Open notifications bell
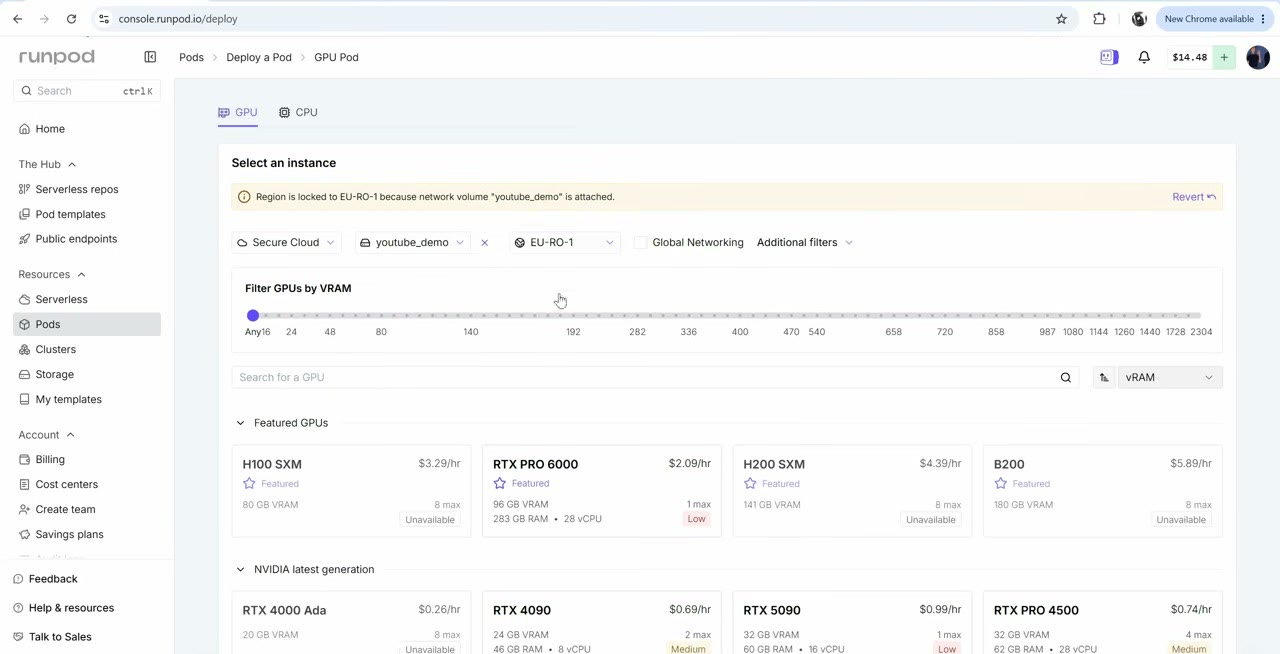 click(x=1144, y=57)
